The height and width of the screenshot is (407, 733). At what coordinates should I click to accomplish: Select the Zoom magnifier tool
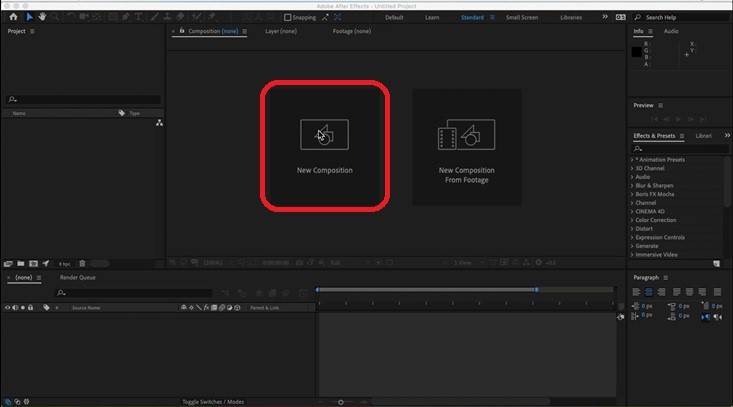click(x=55, y=17)
